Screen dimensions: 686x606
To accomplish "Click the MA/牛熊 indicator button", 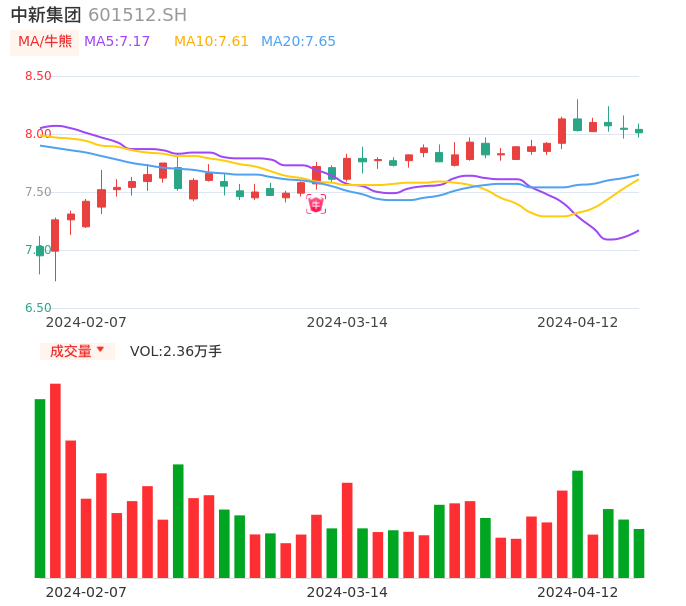I will (x=45, y=42).
